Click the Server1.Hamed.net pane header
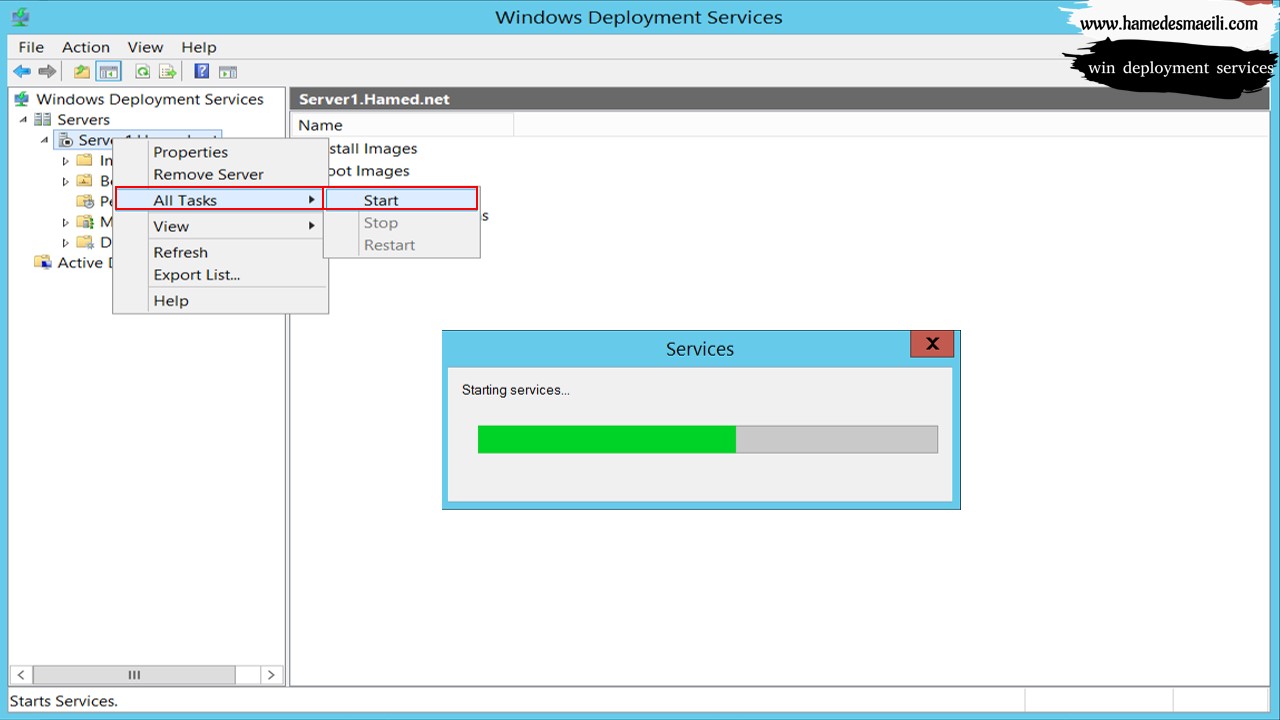The height and width of the screenshot is (720, 1280). click(780, 99)
